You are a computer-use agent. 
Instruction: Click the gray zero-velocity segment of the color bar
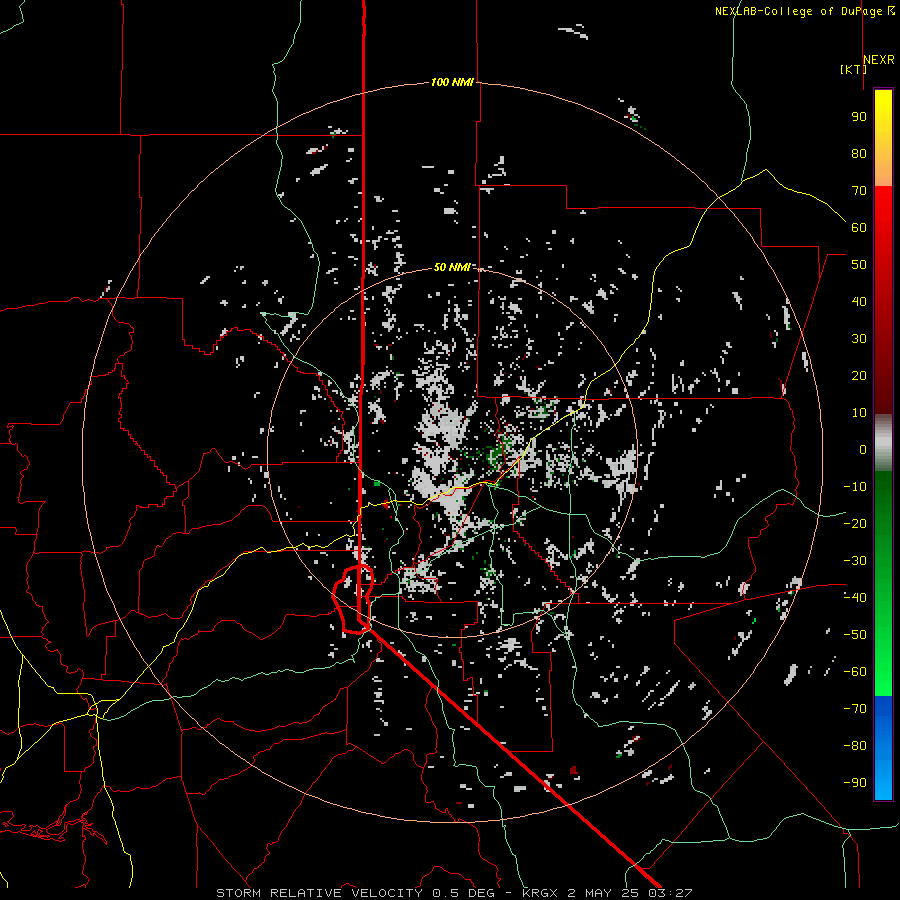pyautogui.click(x=883, y=443)
